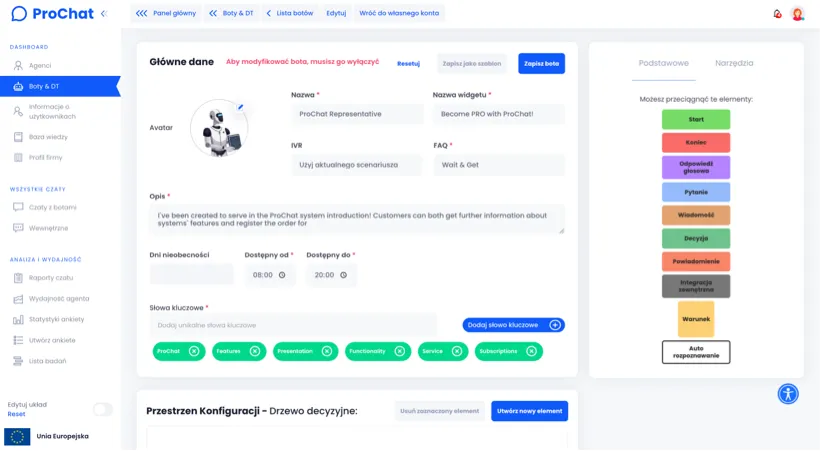The height and width of the screenshot is (451, 820).
Task: Open the FAQ Wait & Get dropdown
Action: [x=498, y=165]
